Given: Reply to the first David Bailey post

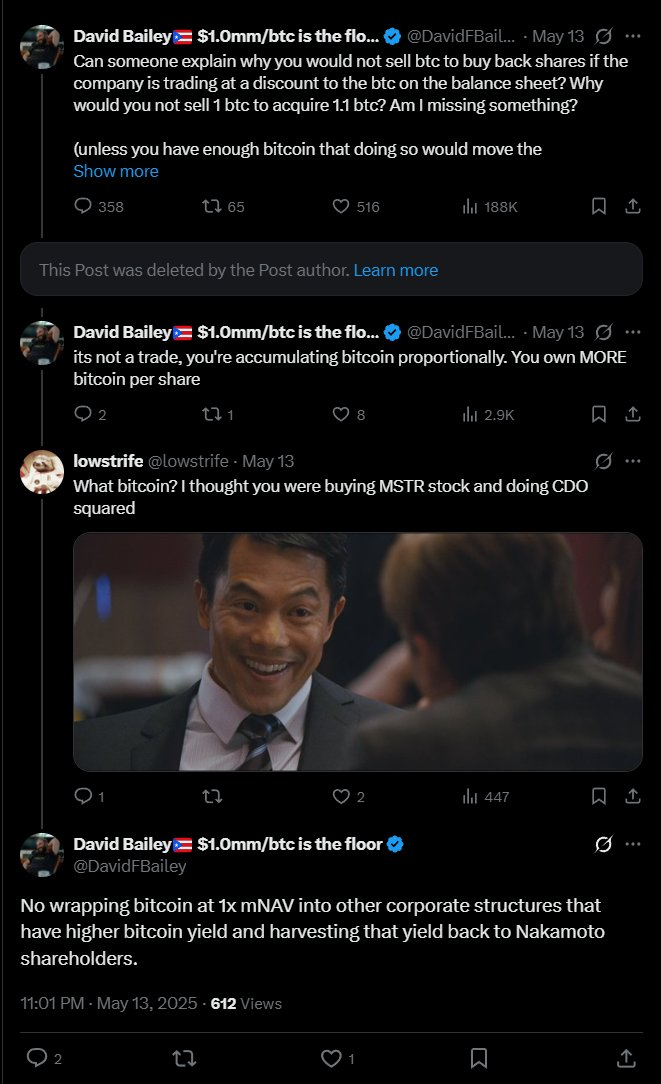Looking at the screenshot, I should [84, 206].
